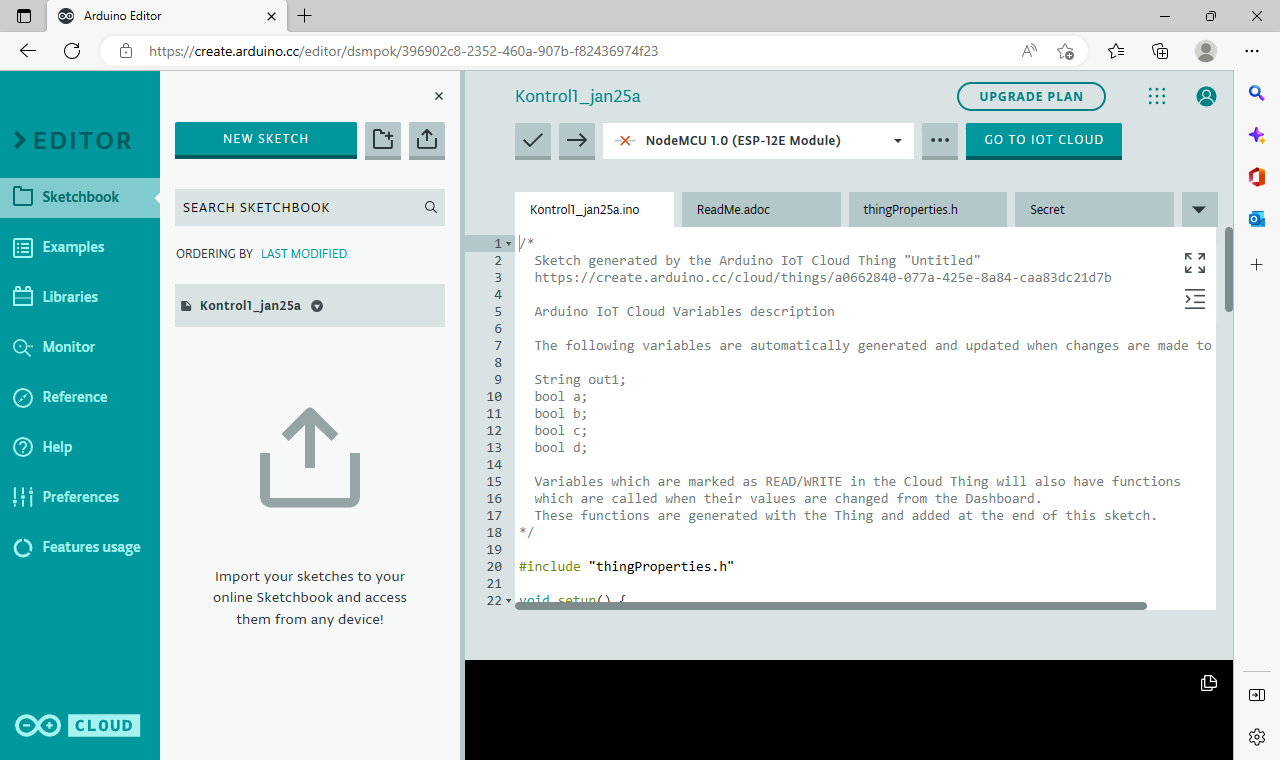The width and height of the screenshot is (1280, 760).
Task: Close the Arduino Editor browser tab
Action: click(271, 16)
